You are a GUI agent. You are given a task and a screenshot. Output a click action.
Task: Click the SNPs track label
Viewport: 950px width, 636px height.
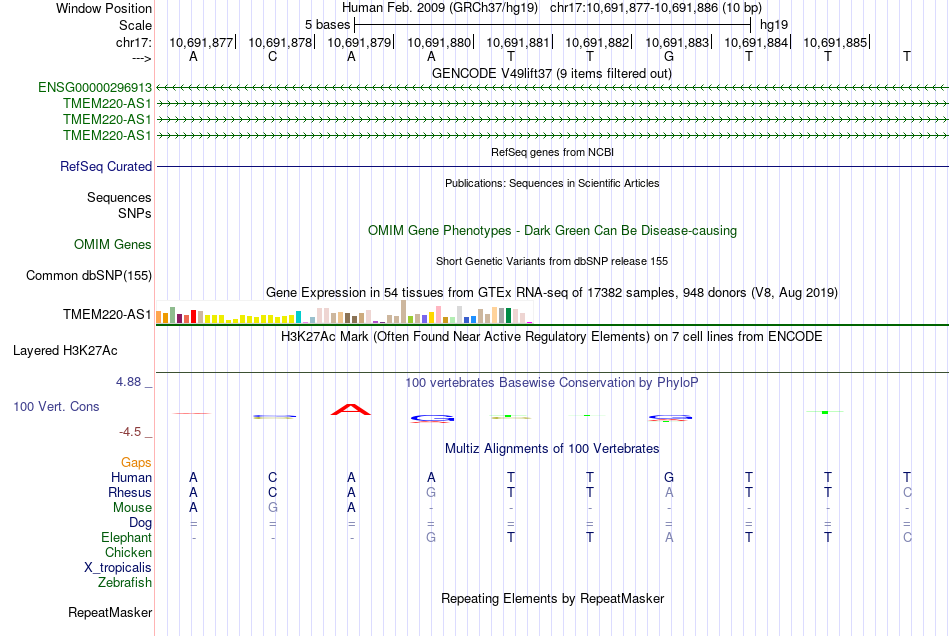(x=135, y=213)
